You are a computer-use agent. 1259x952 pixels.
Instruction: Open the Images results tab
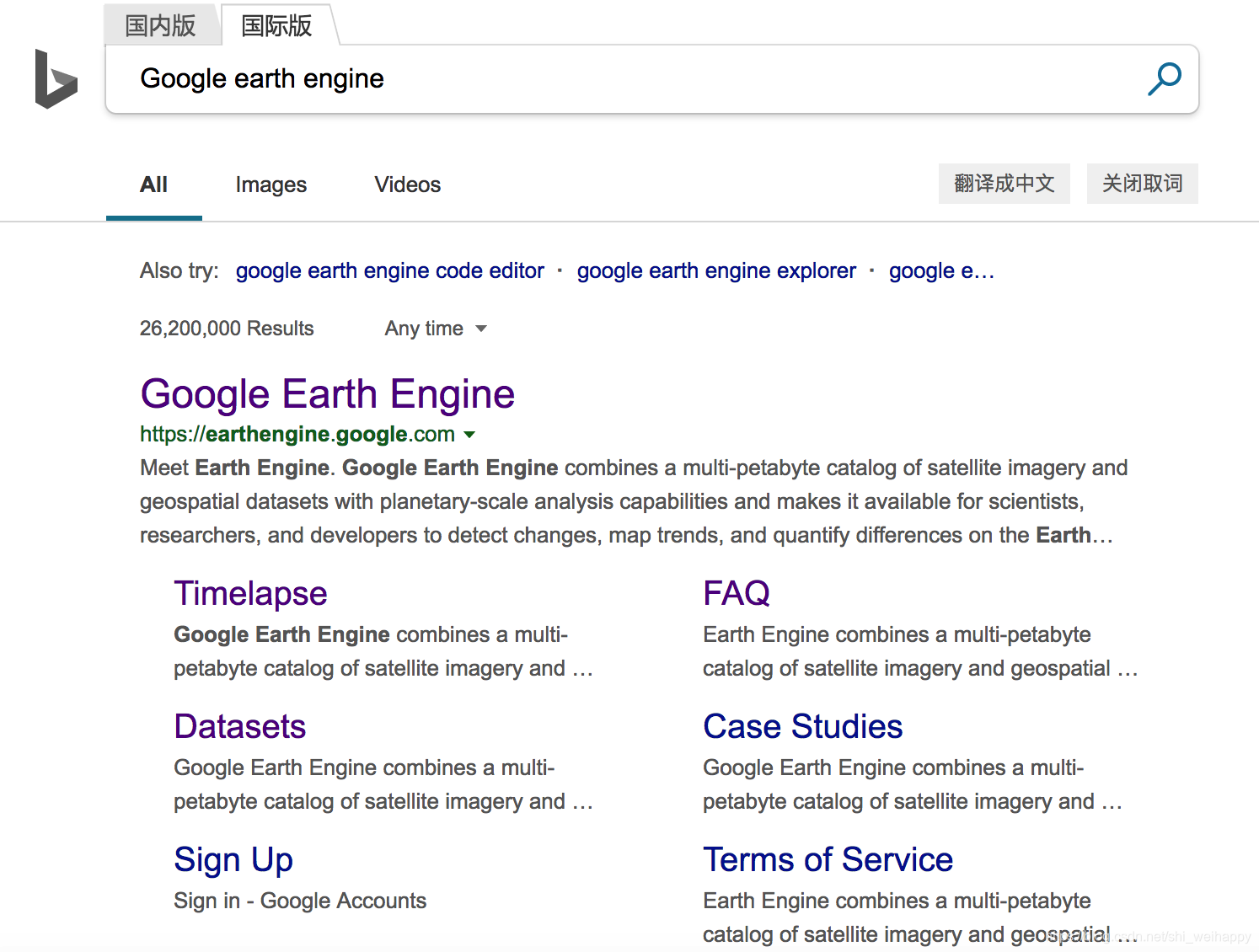coord(271,185)
